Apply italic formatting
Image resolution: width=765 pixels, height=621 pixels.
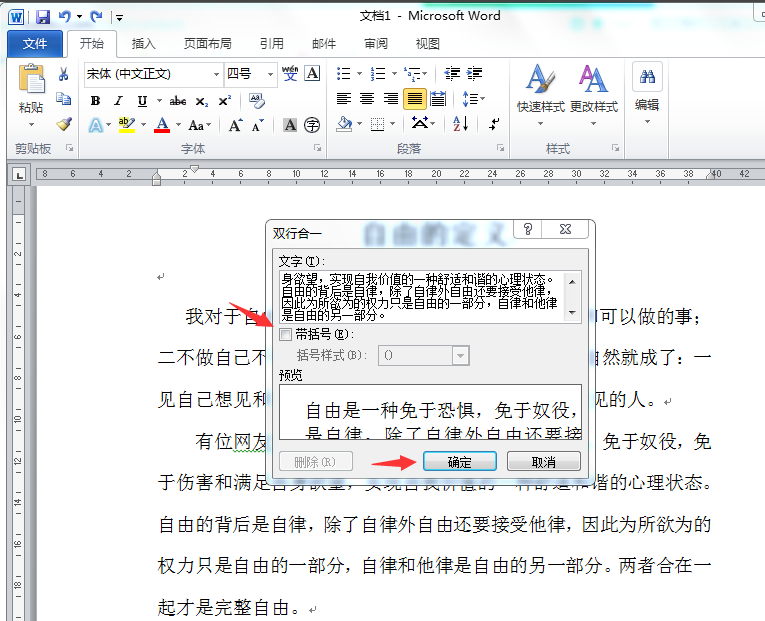click(118, 100)
